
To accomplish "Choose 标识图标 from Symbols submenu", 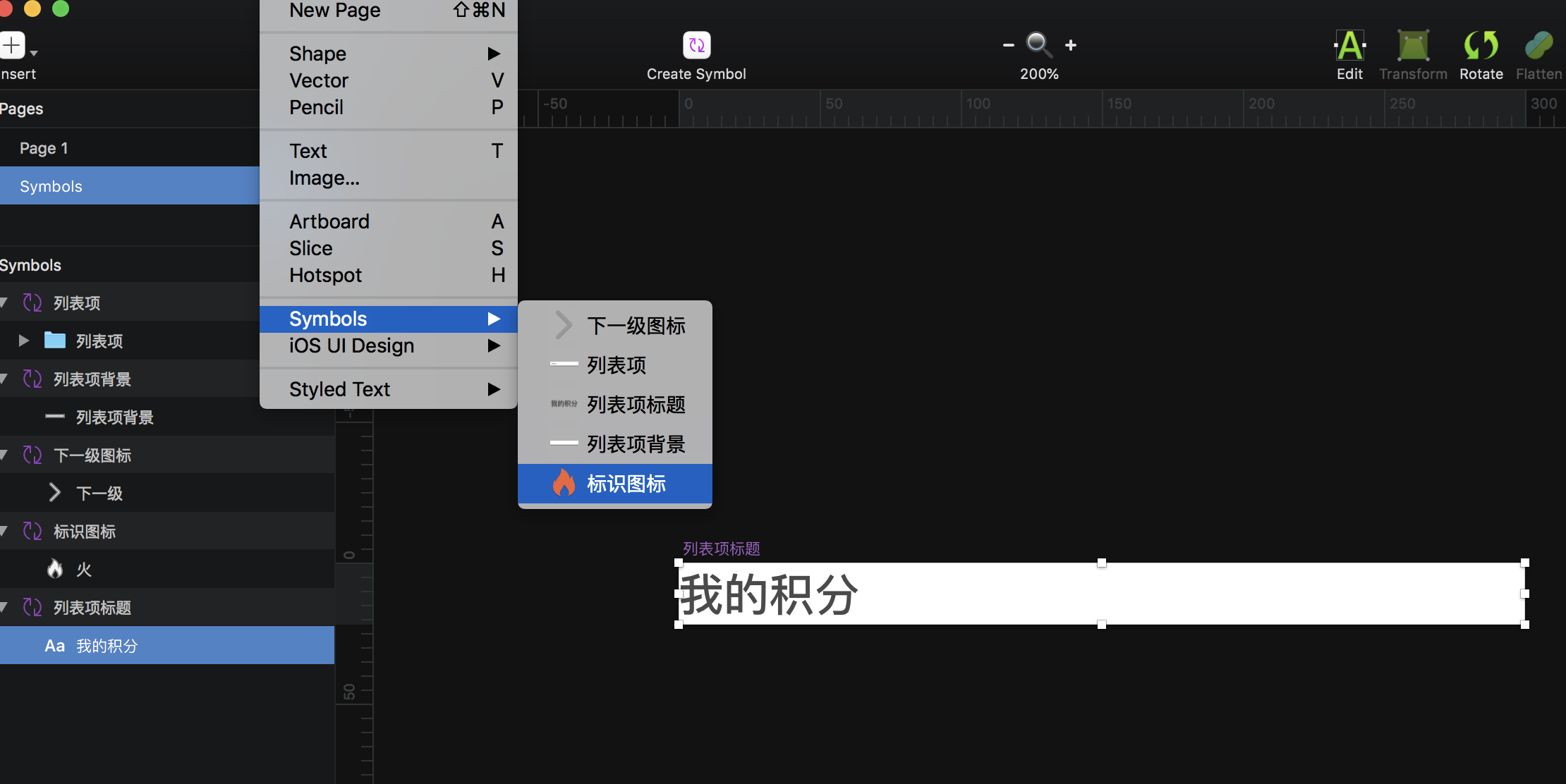I will click(625, 484).
